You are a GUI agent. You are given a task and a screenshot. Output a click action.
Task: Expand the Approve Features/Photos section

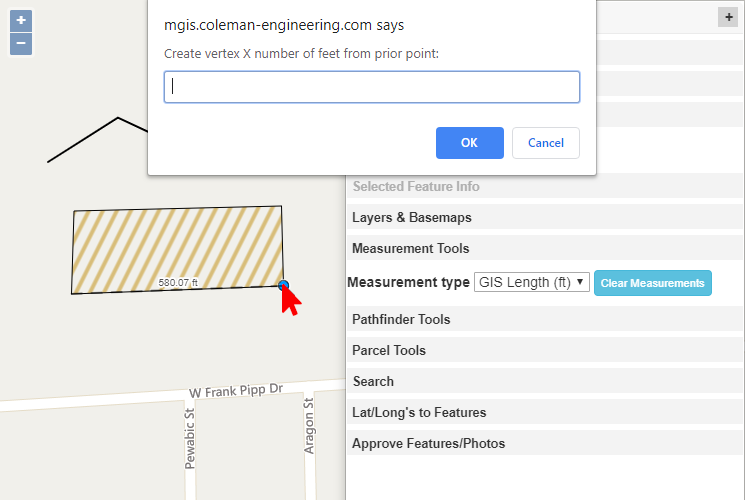coord(428,444)
